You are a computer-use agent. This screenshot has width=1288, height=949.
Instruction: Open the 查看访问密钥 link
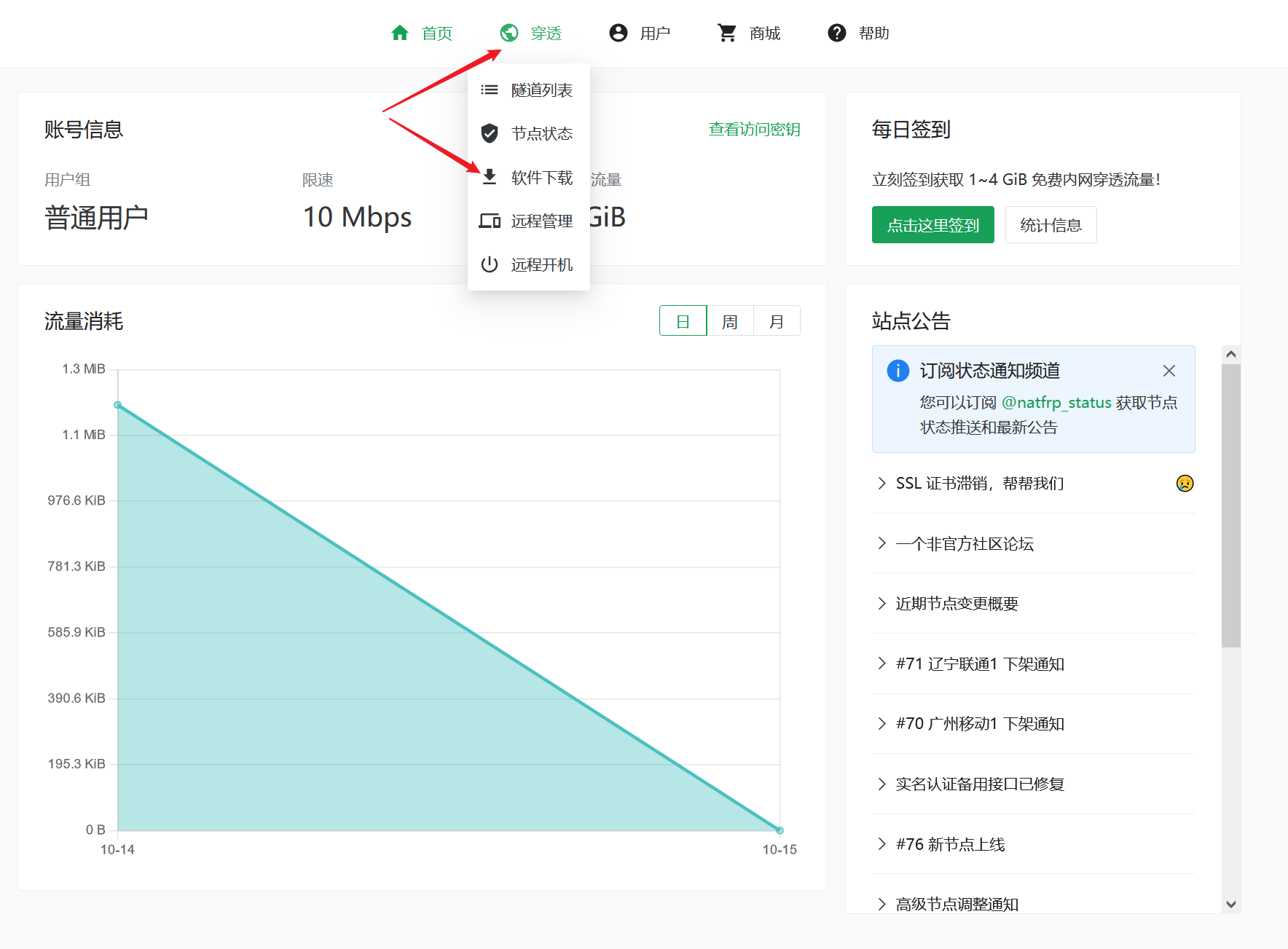(754, 130)
